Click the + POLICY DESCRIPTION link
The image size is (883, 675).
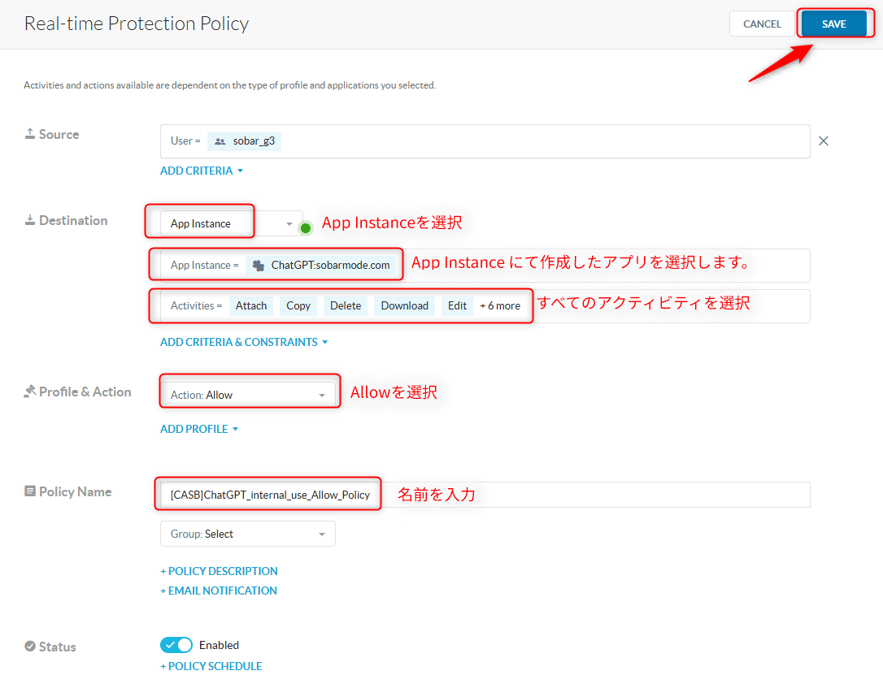pyautogui.click(x=219, y=571)
